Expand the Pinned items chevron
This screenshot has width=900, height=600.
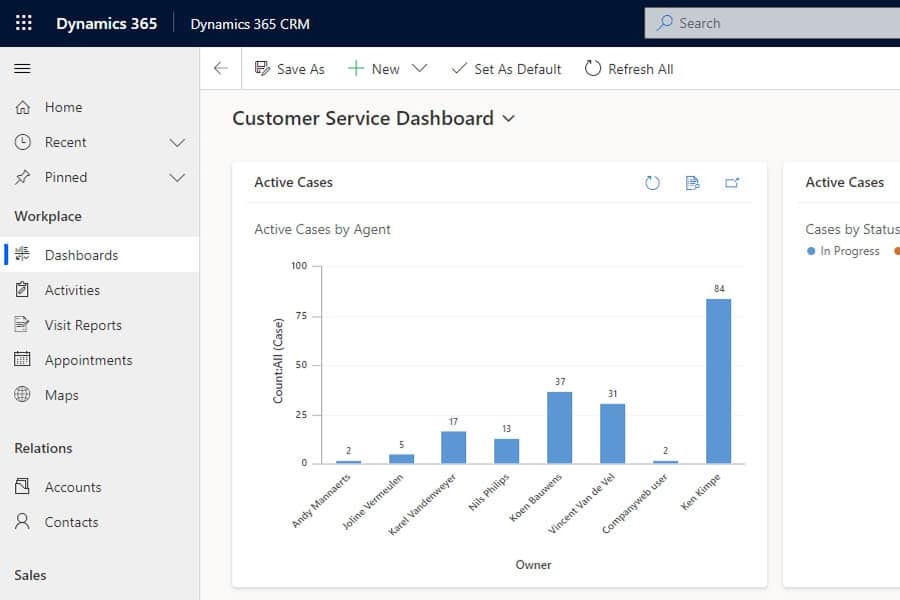pyautogui.click(x=177, y=177)
